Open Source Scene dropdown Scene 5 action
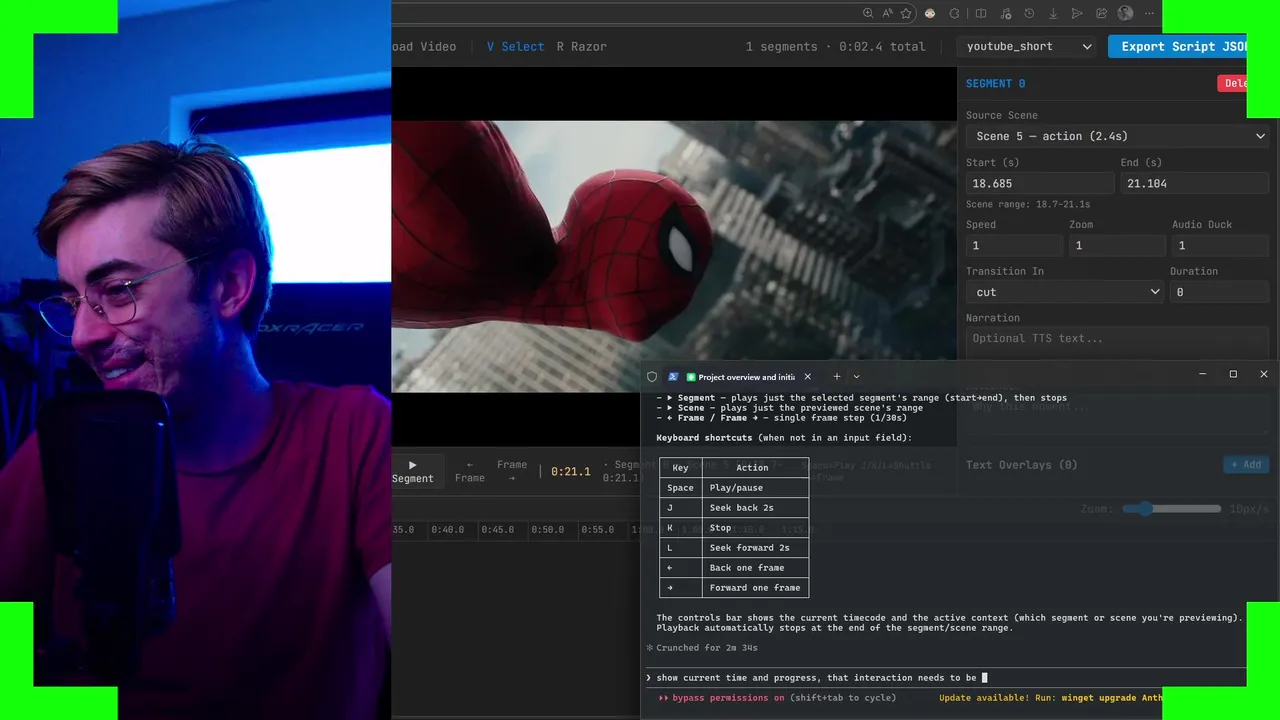The height and width of the screenshot is (720, 1280). [x=1118, y=136]
